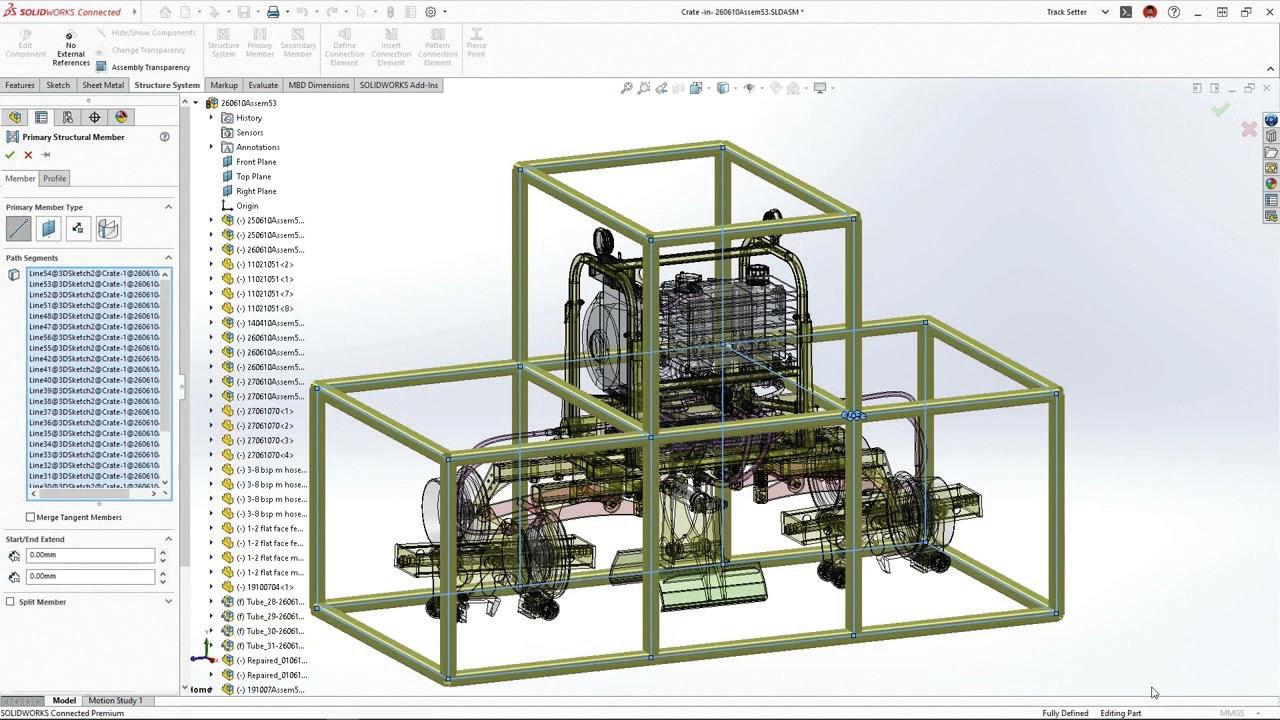Open the DimXpertManager tab
Viewport: 1280px width, 720px height.
click(x=95, y=117)
